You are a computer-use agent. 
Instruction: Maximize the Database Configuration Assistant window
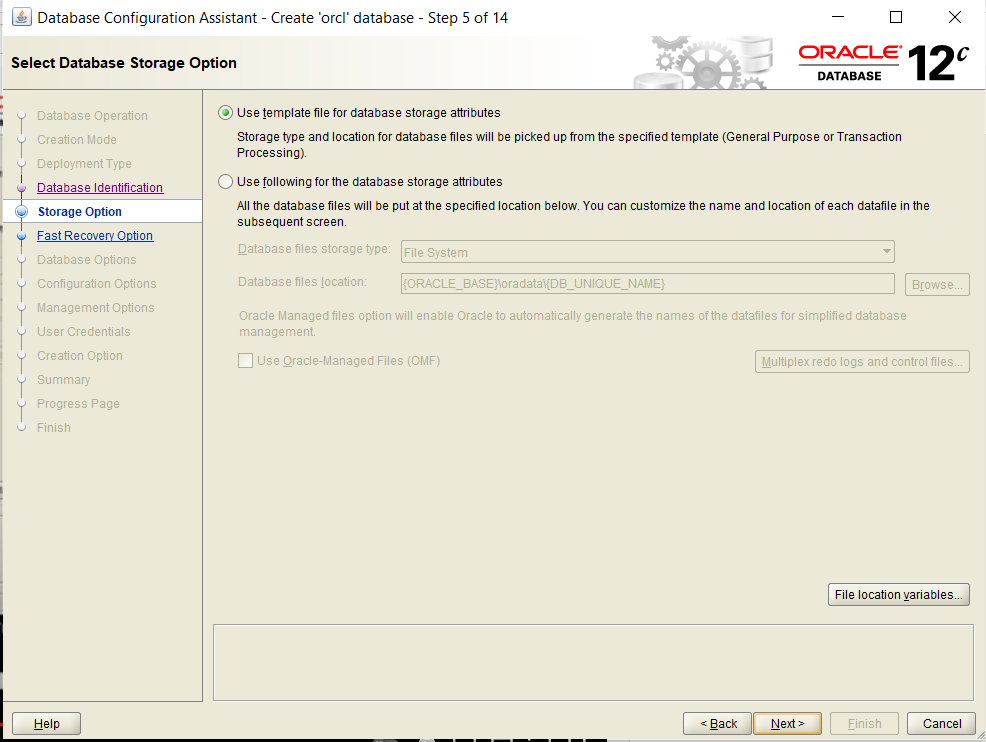tap(896, 18)
